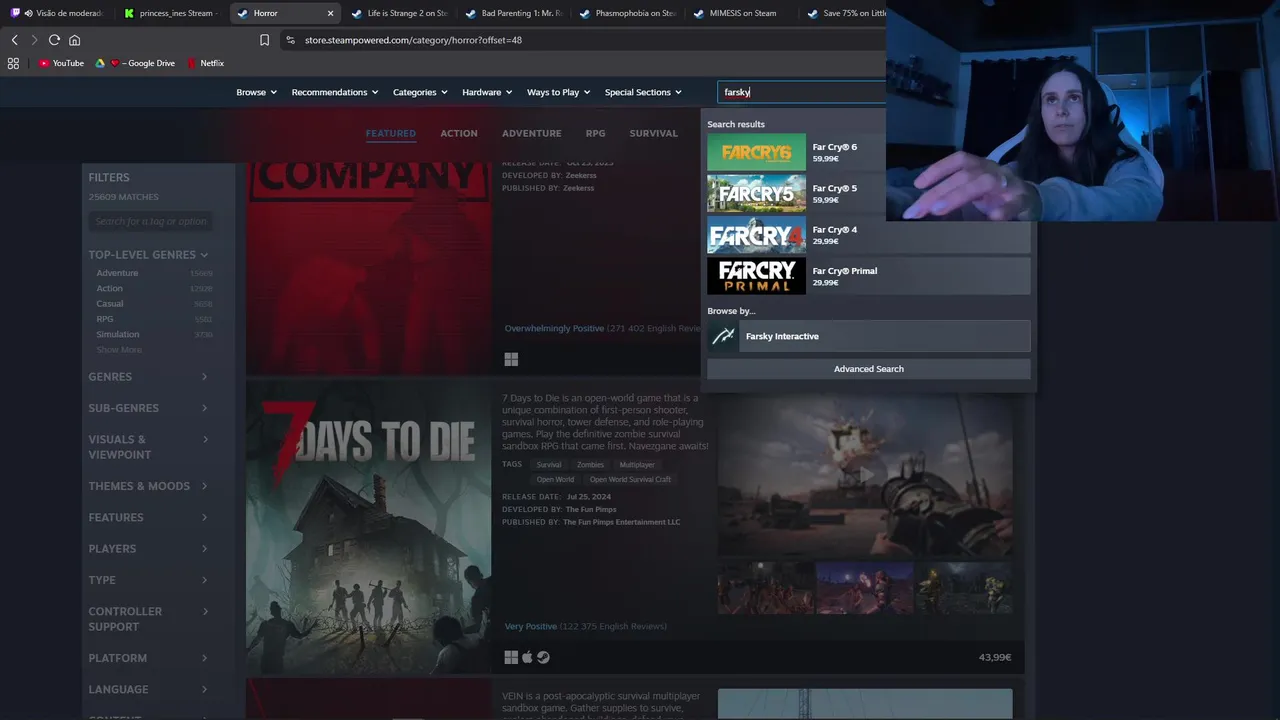Click the SteamOS icon on 7 Days to Die
This screenshot has width=1280, height=720.
(x=543, y=657)
